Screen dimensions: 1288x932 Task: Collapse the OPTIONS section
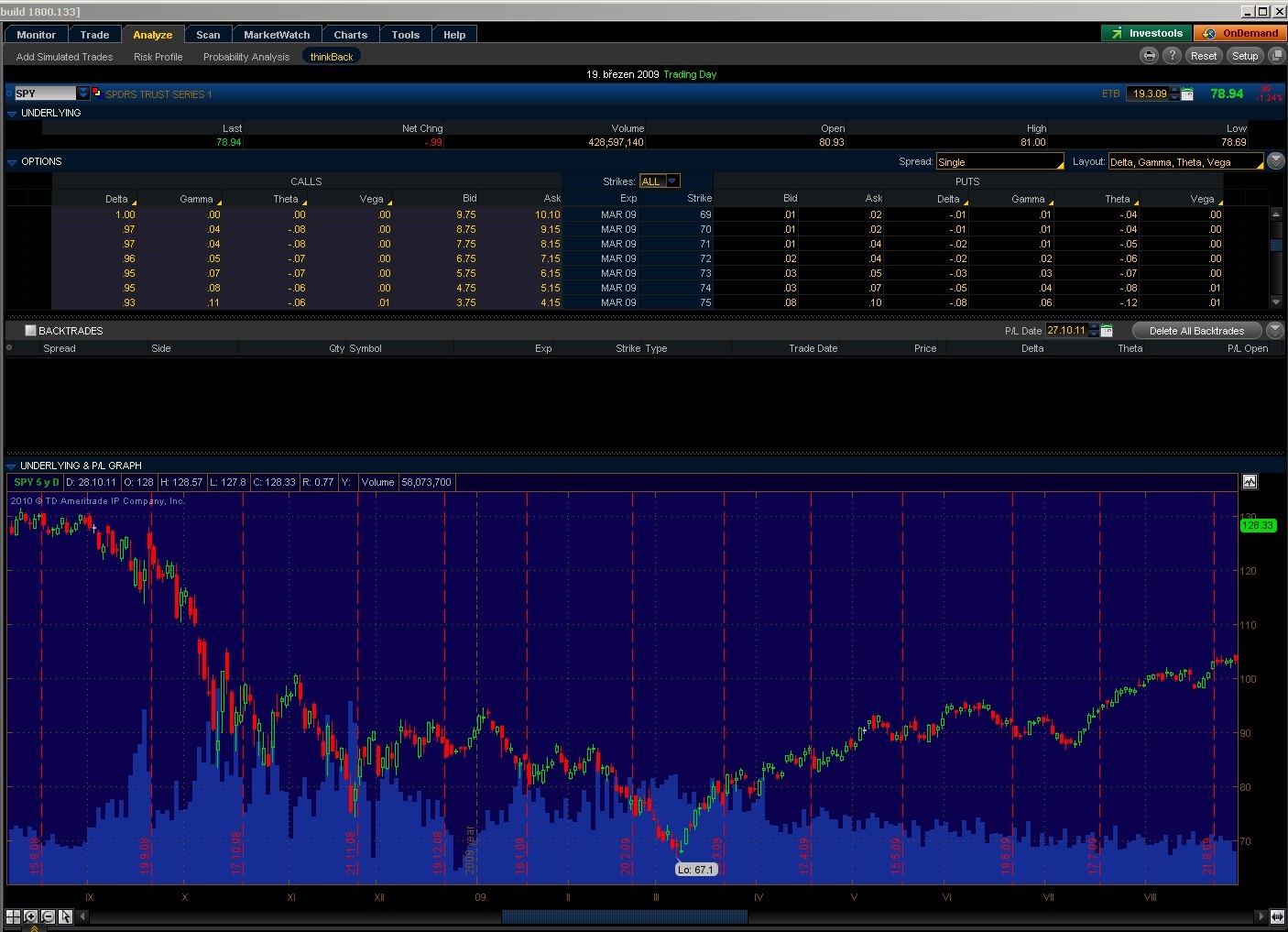tap(12, 162)
